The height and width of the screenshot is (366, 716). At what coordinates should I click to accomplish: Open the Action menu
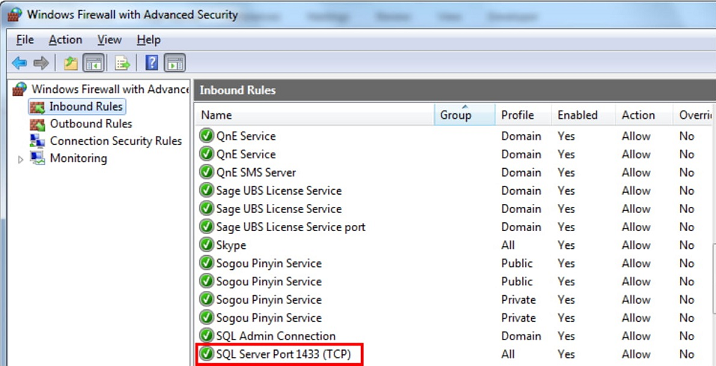coord(65,40)
